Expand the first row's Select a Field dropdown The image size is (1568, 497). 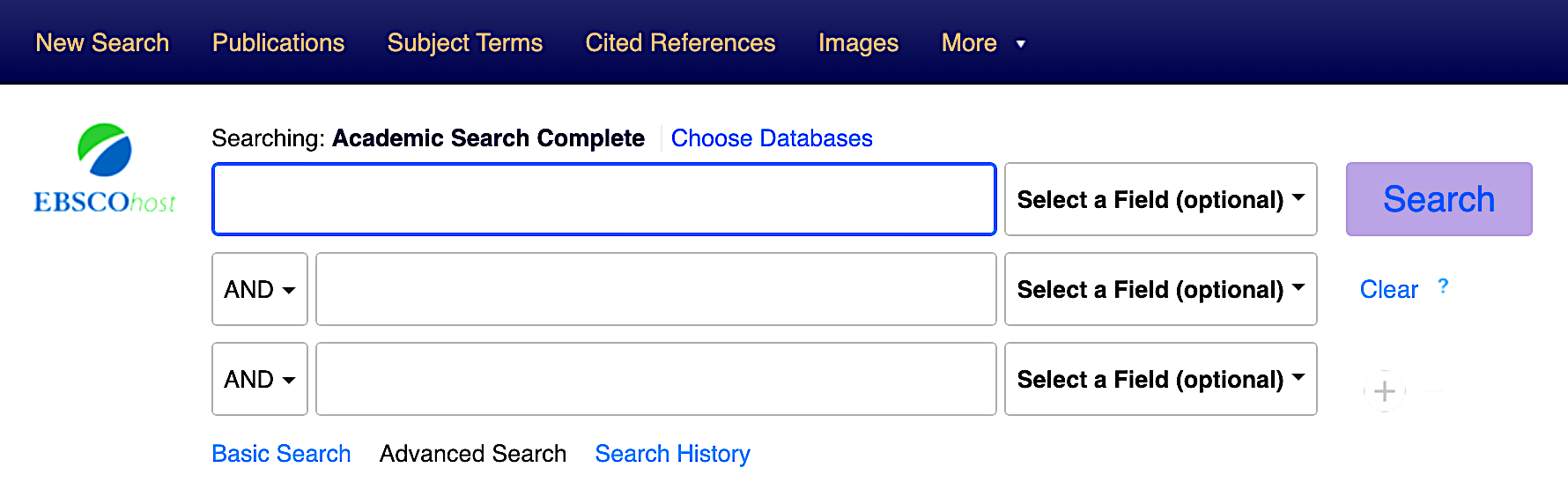[1160, 200]
